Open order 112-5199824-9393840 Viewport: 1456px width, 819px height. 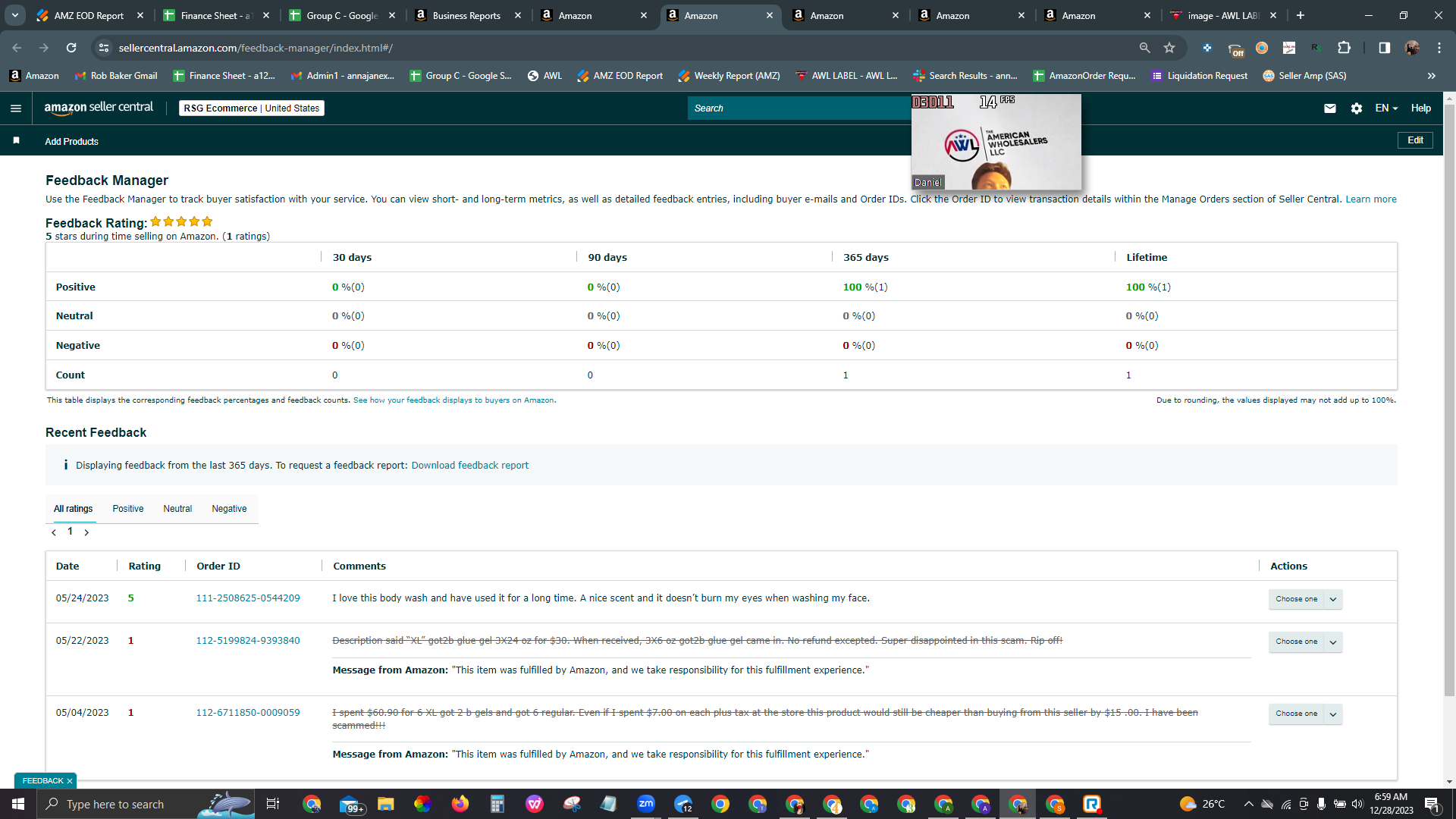(248, 641)
